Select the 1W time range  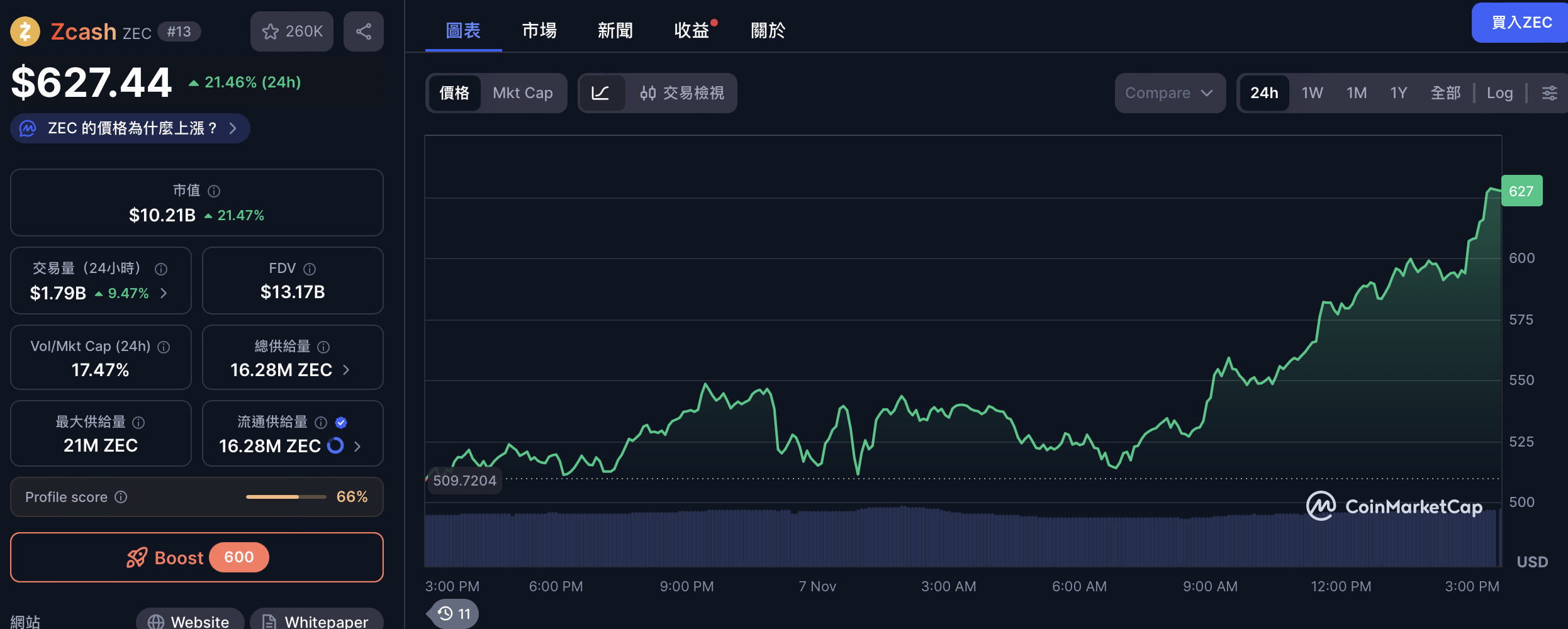click(1312, 93)
